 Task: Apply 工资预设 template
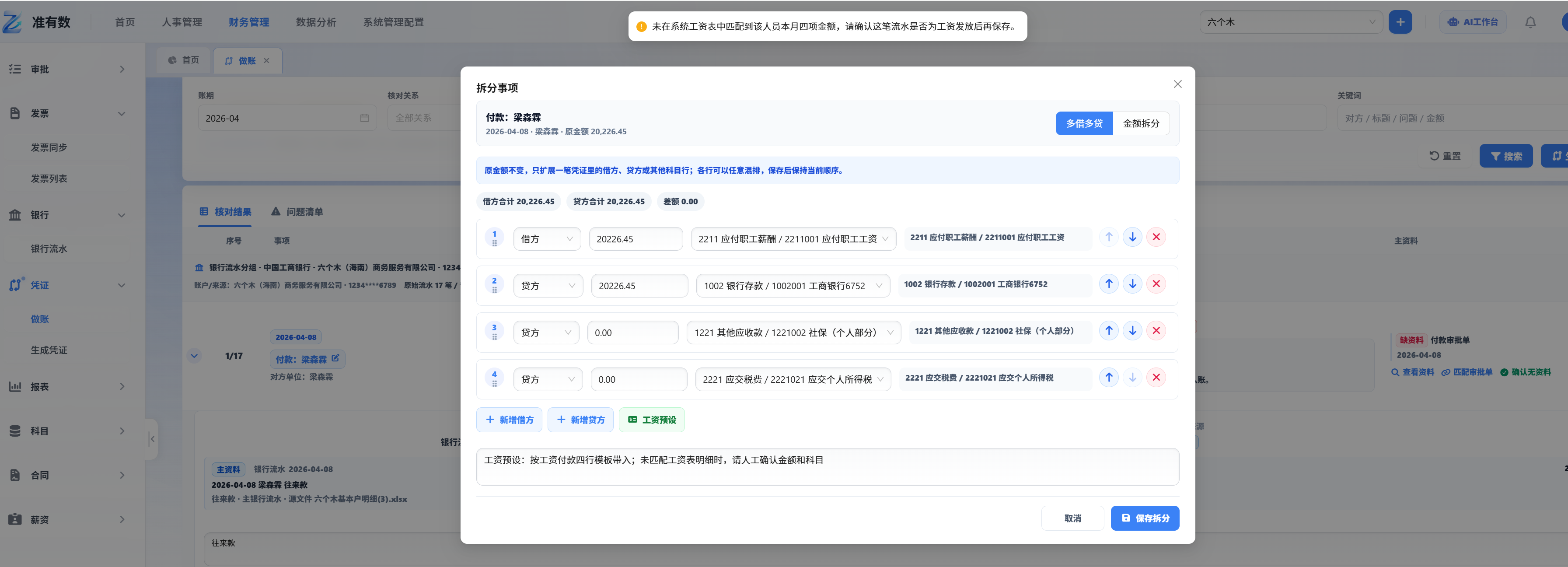pos(652,420)
